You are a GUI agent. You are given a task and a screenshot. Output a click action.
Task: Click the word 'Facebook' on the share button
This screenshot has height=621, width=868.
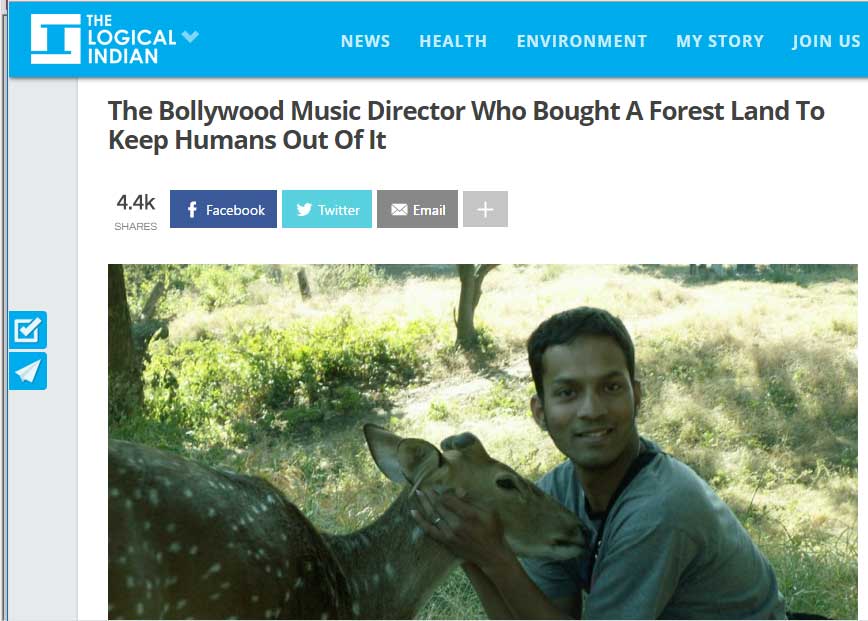235,210
